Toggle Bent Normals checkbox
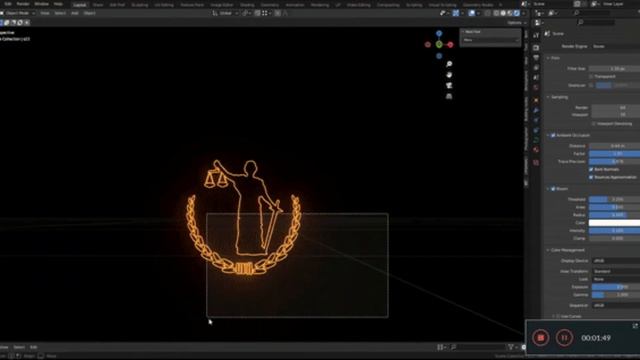This screenshot has height=360, width=640. [x=591, y=169]
